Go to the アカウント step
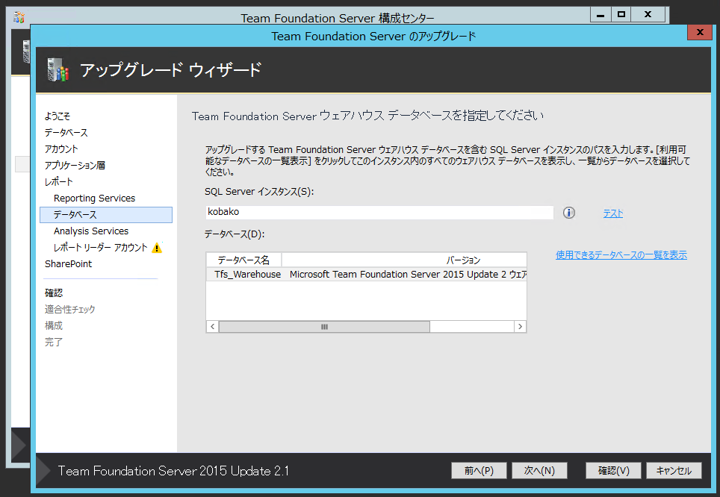This screenshot has height=497, width=720. [x=61, y=149]
